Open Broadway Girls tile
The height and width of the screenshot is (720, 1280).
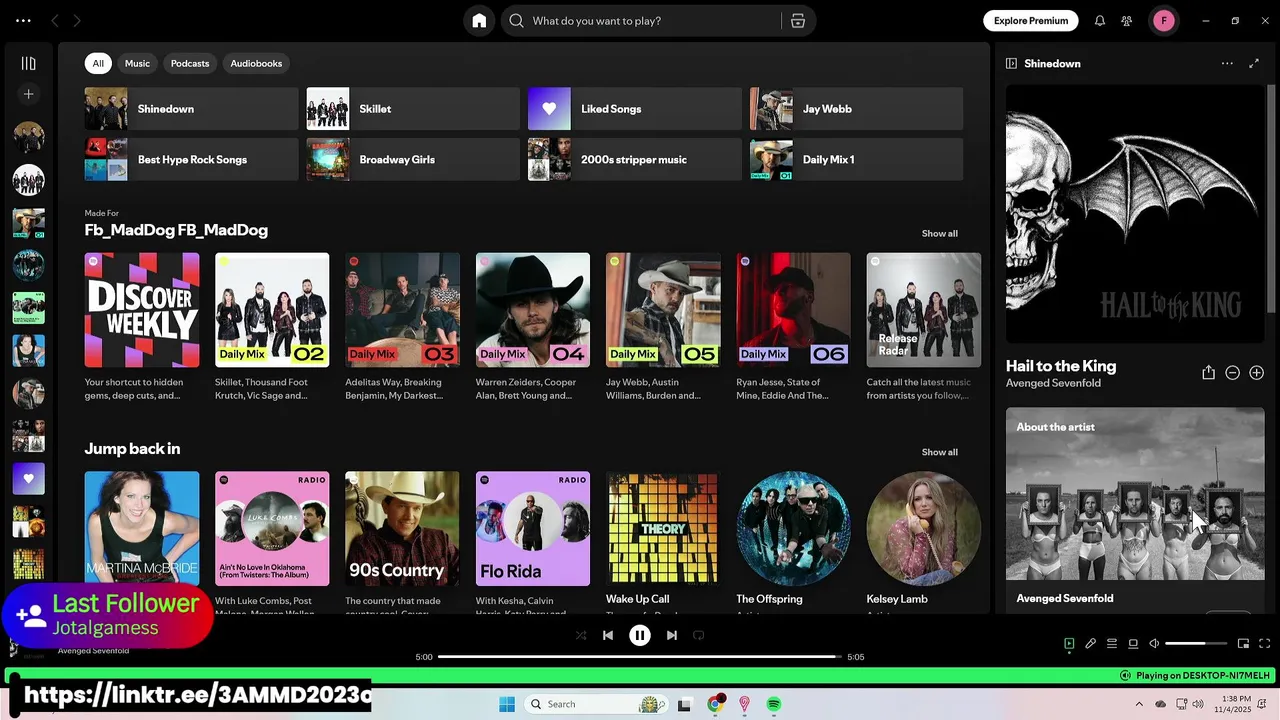point(413,160)
